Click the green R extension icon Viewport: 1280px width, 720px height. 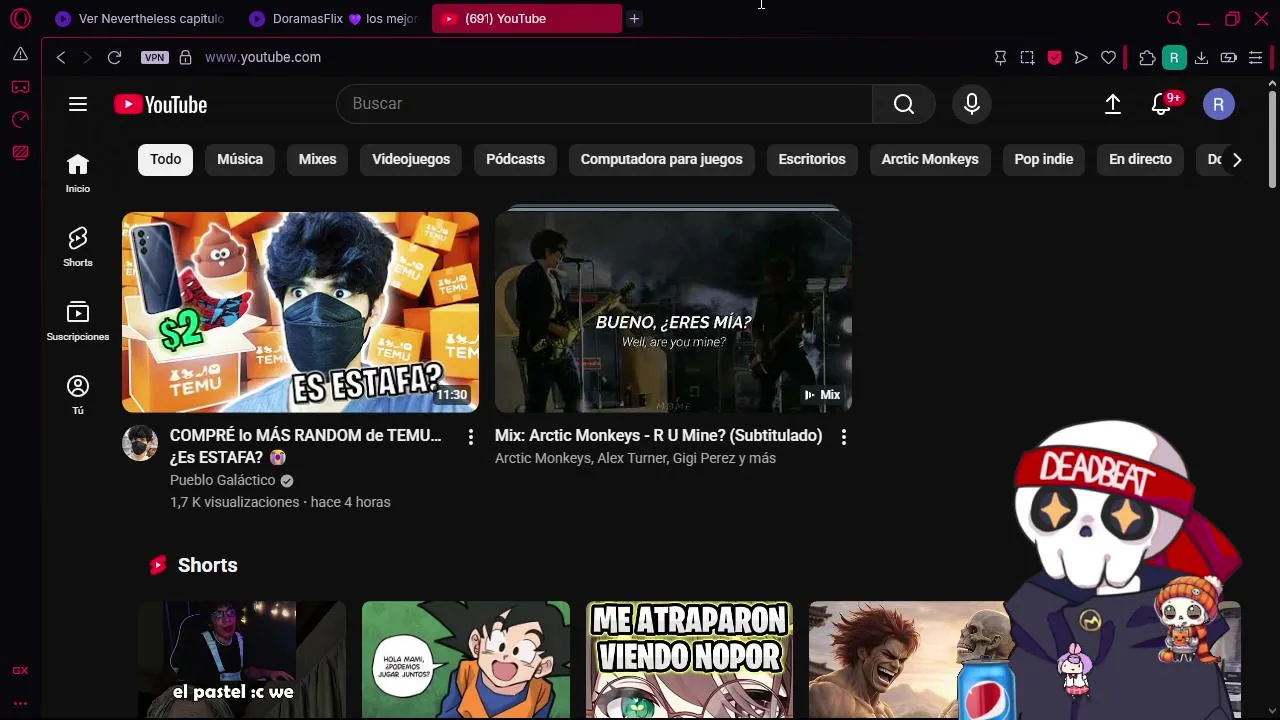1174,58
